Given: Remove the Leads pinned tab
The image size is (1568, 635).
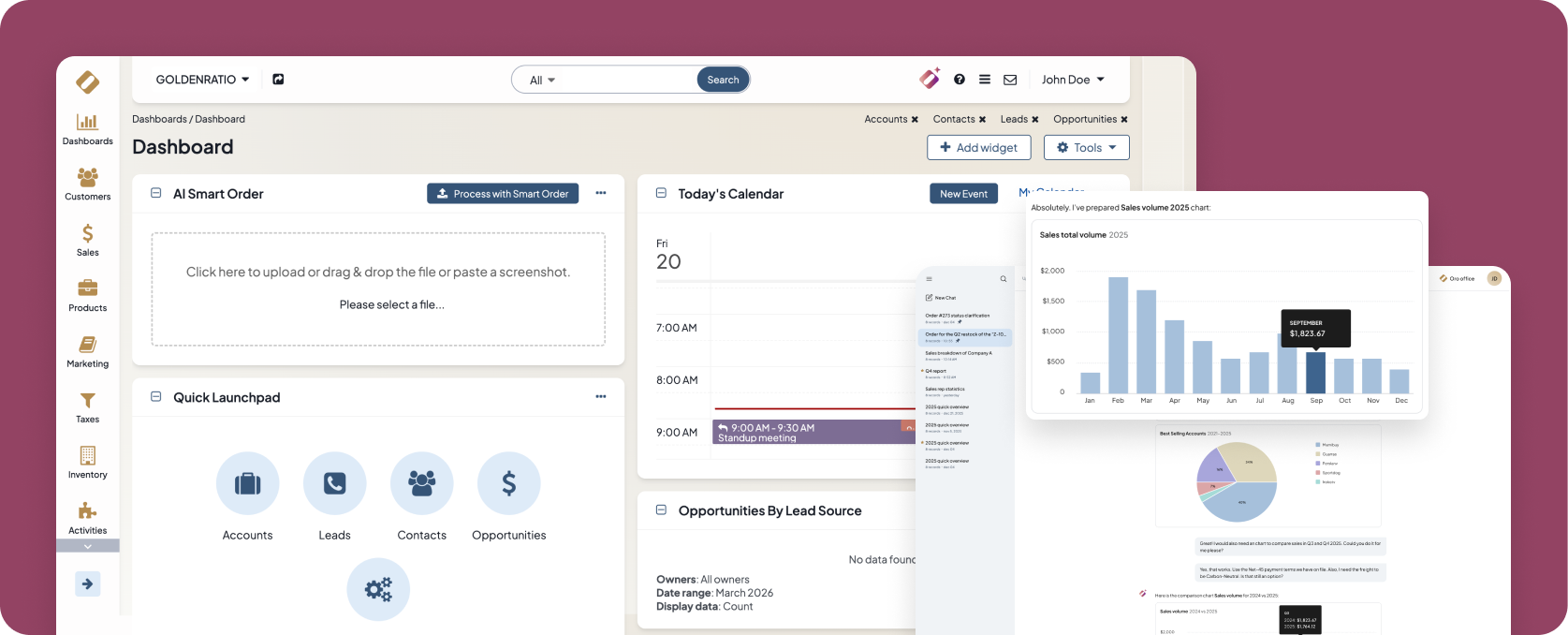Looking at the screenshot, I should (1035, 120).
